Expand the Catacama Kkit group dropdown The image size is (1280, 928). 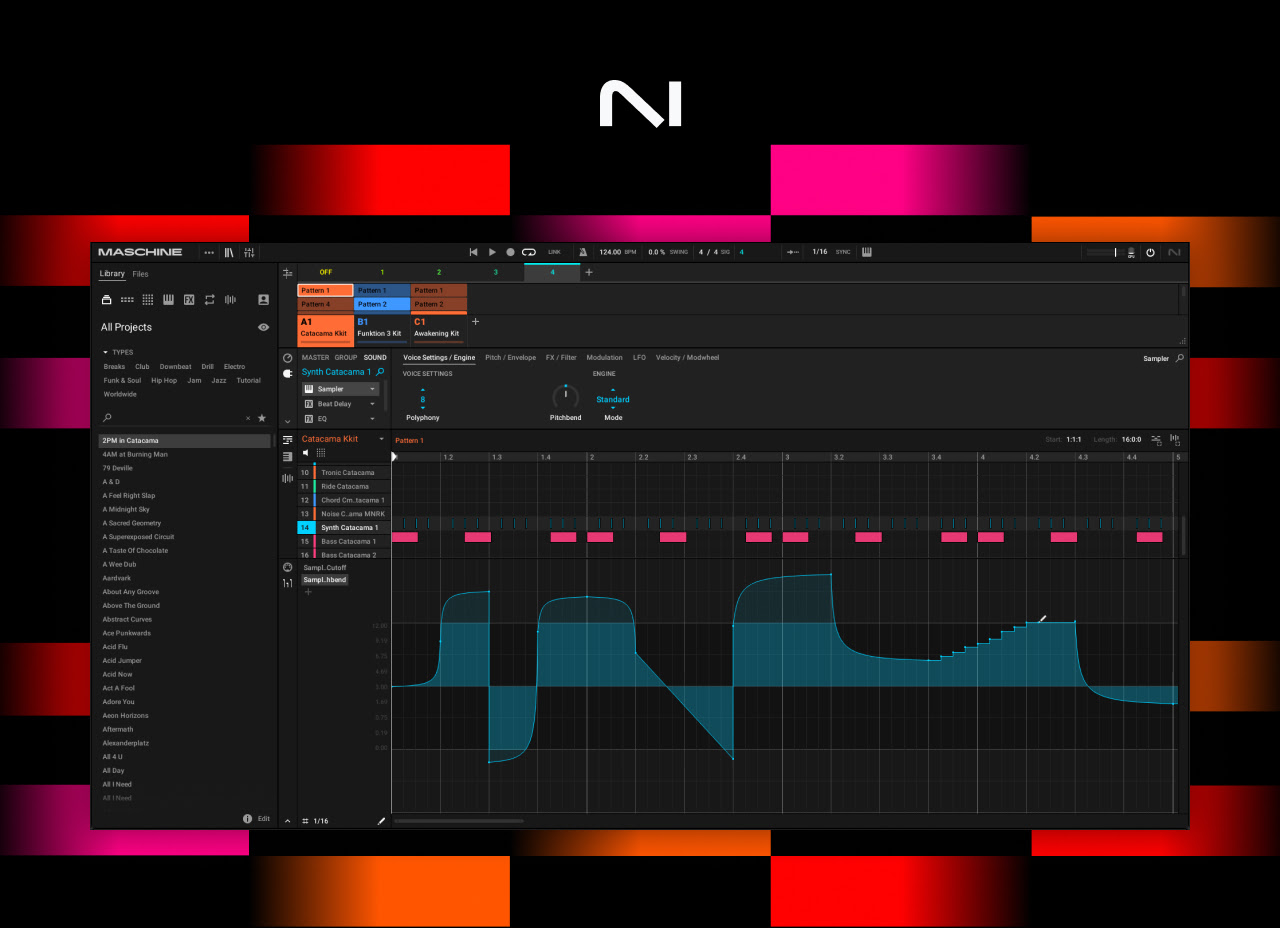click(381, 439)
